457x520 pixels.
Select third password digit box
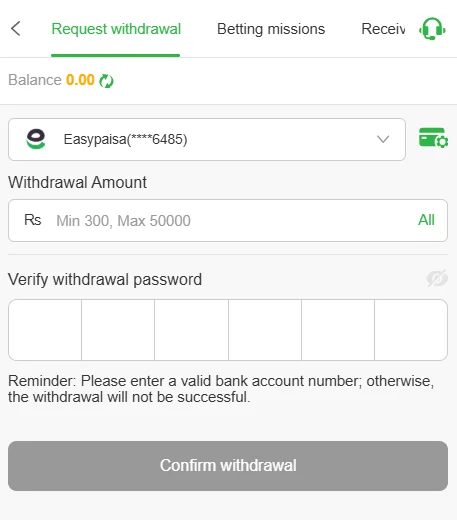pos(191,330)
